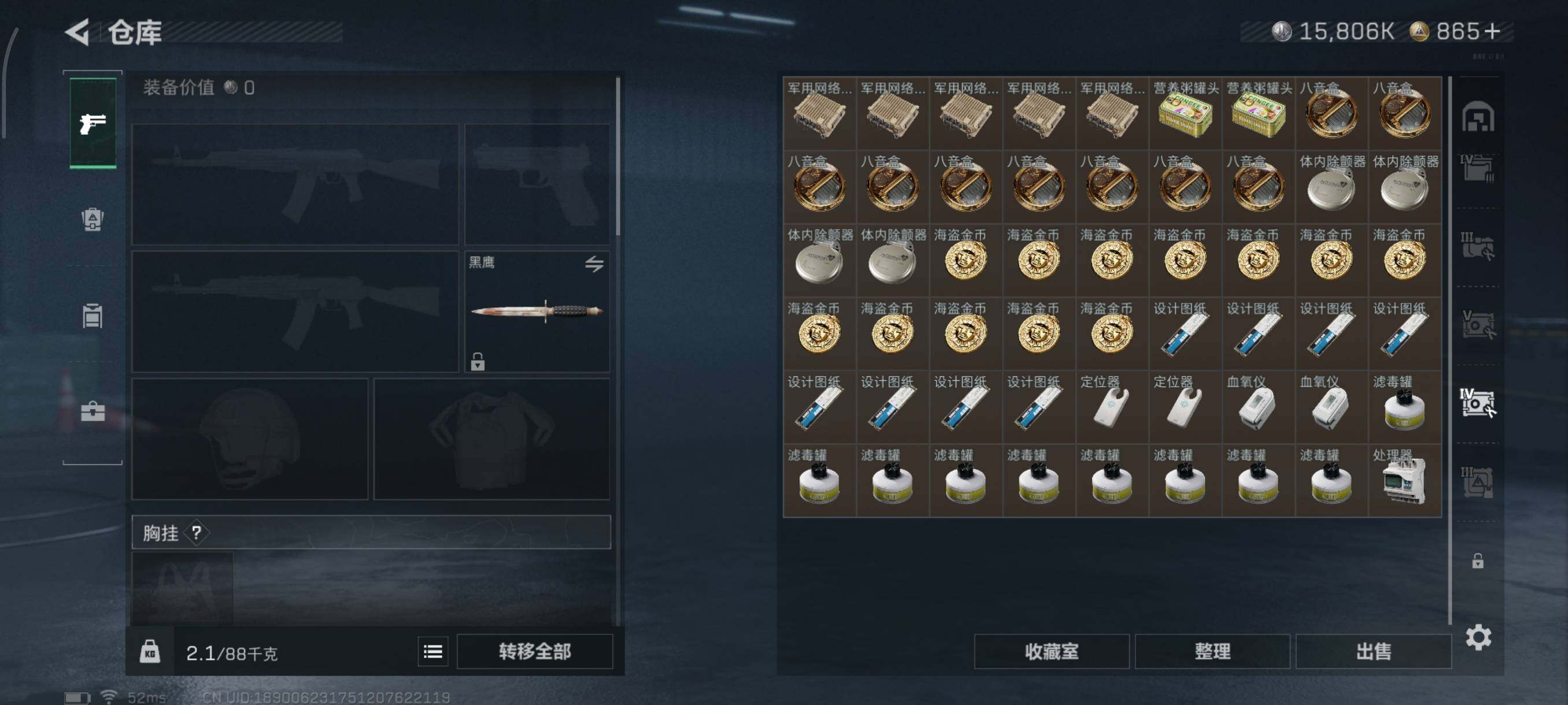Click the 转移全部 button
Viewport: 1568px width, 705px height.
[534, 651]
